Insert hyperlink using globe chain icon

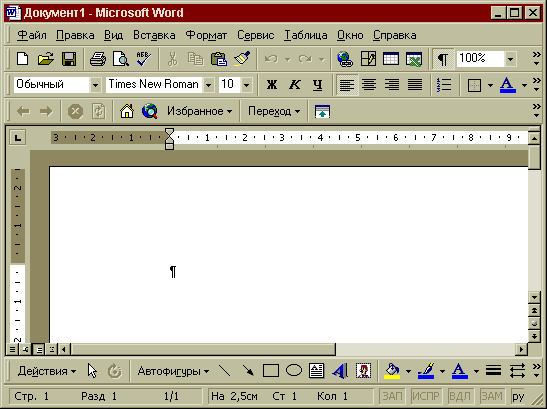pos(345,59)
